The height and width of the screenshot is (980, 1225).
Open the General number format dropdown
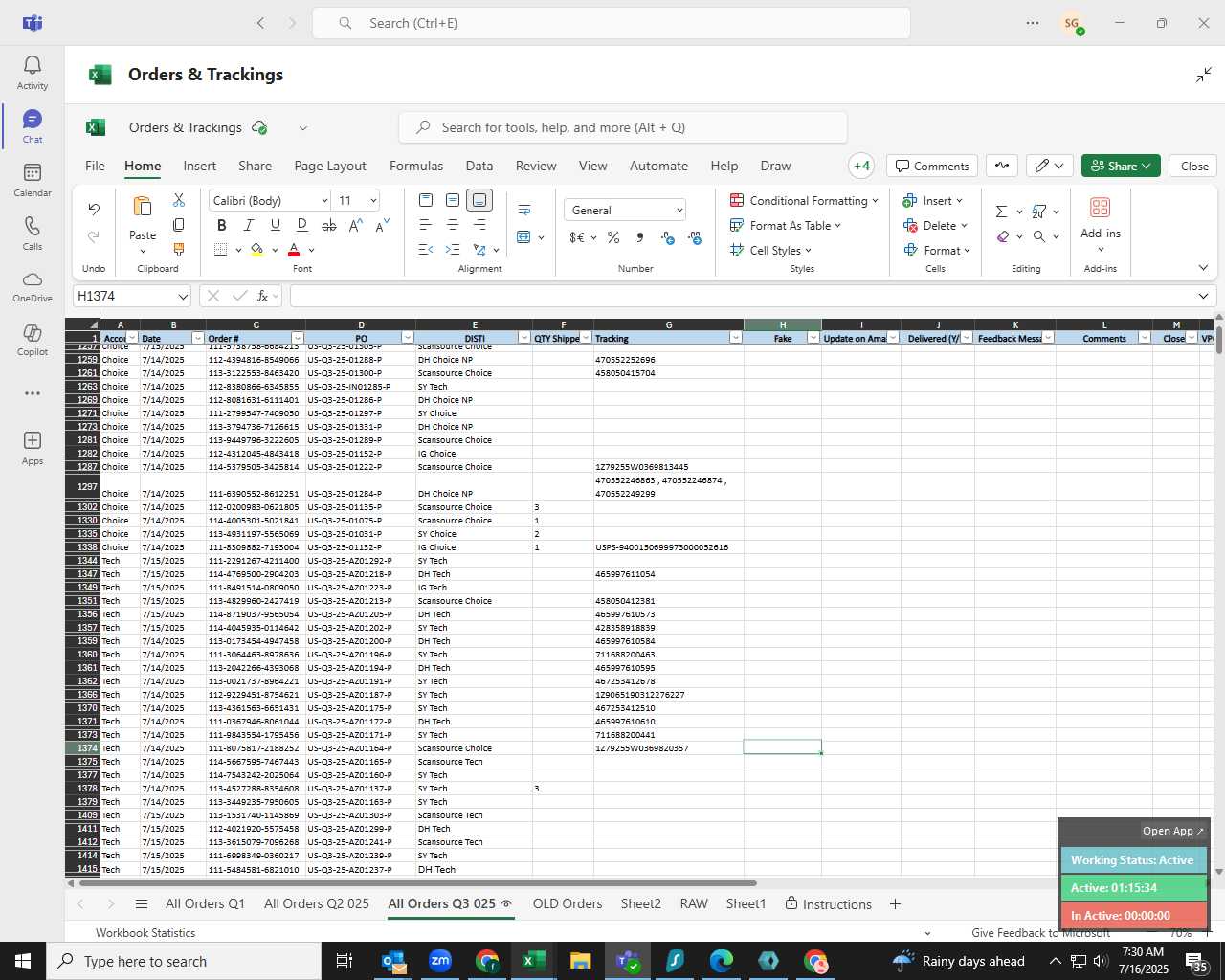pos(679,211)
